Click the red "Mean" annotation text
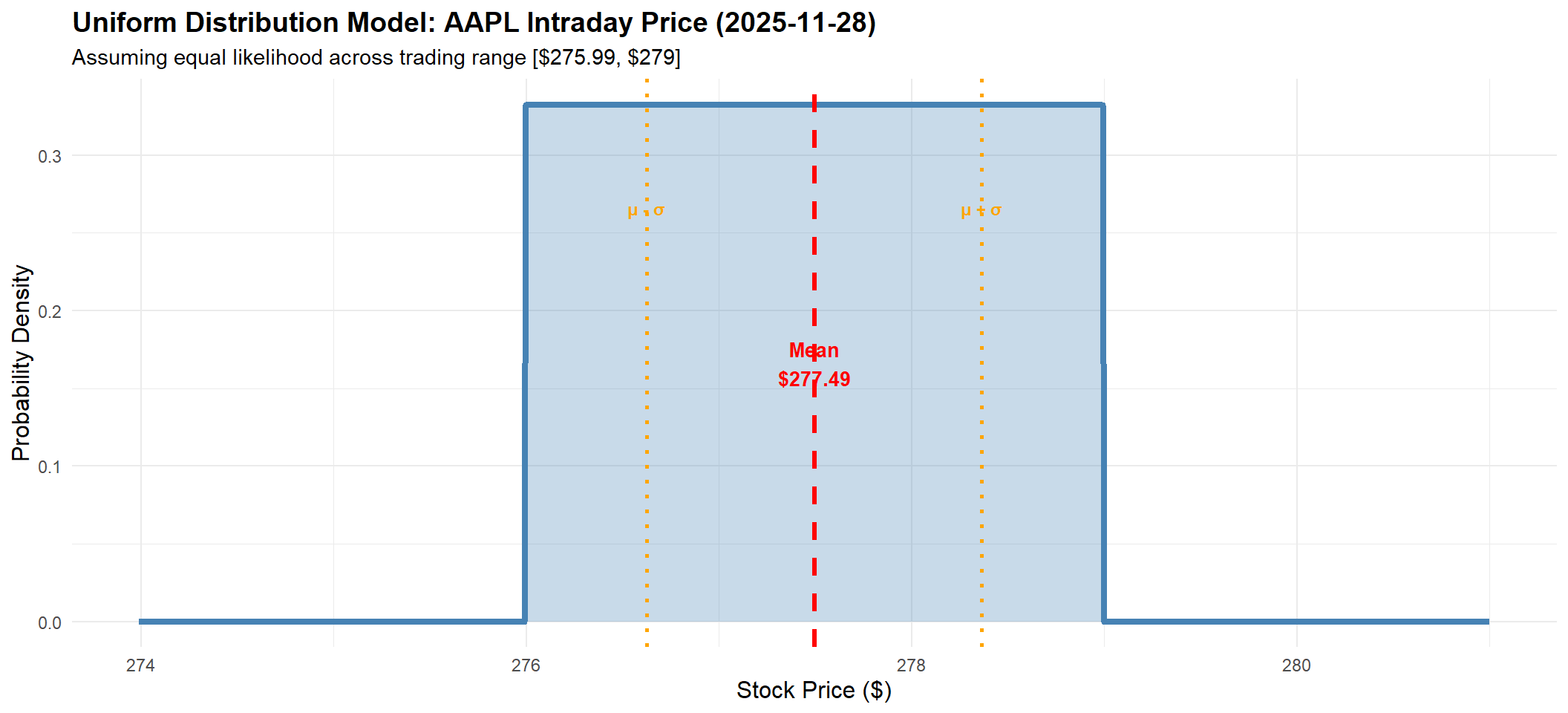 pyautogui.click(x=814, y=351)
